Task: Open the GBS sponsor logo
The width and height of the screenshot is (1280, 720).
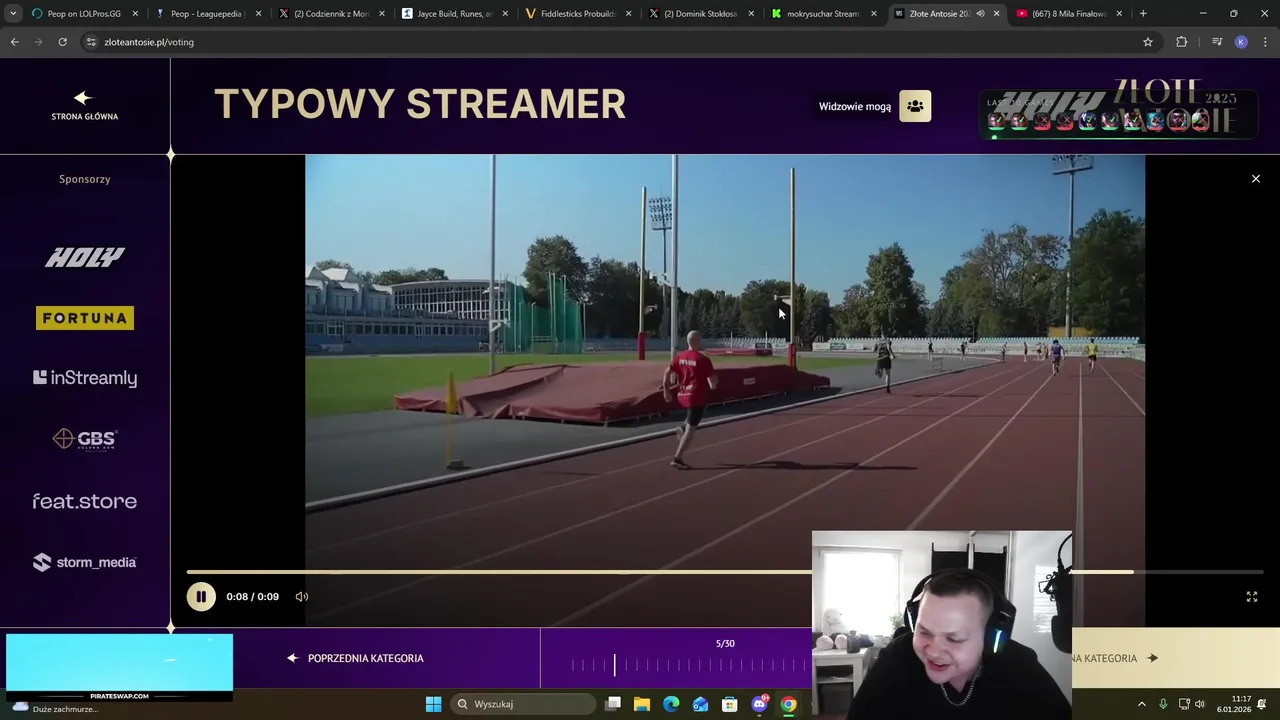Action: coord(85,439)
